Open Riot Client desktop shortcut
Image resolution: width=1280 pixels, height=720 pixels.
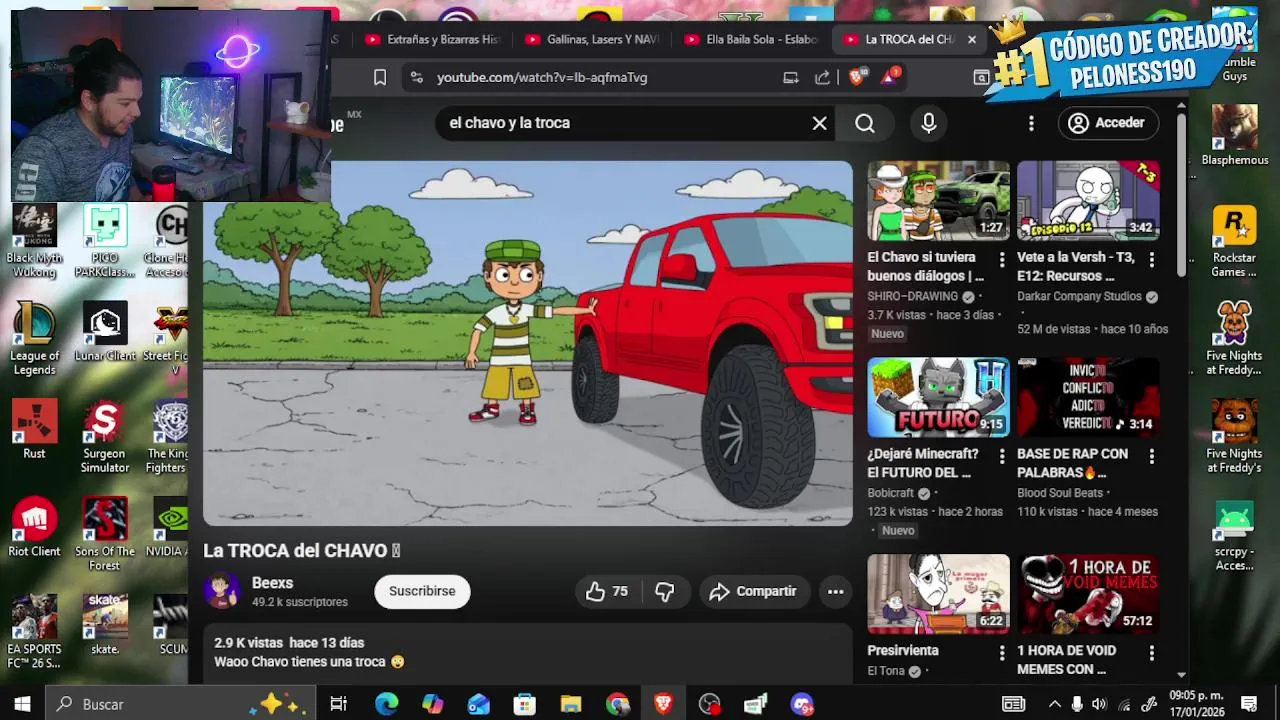pos(35,528)
